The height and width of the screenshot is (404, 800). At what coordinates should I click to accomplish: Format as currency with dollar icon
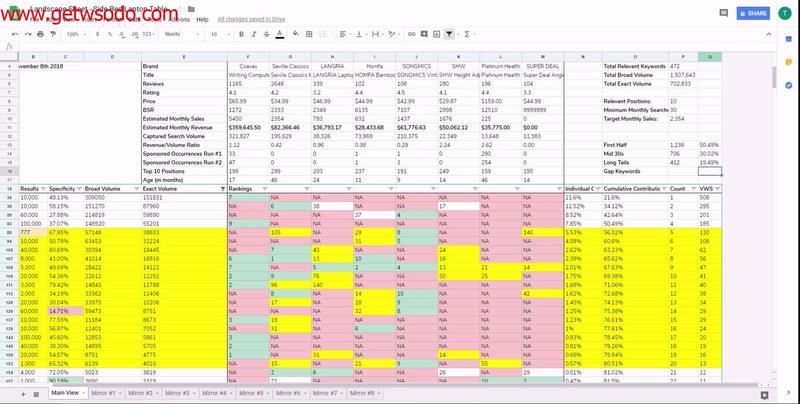click(x=97, y=34)
